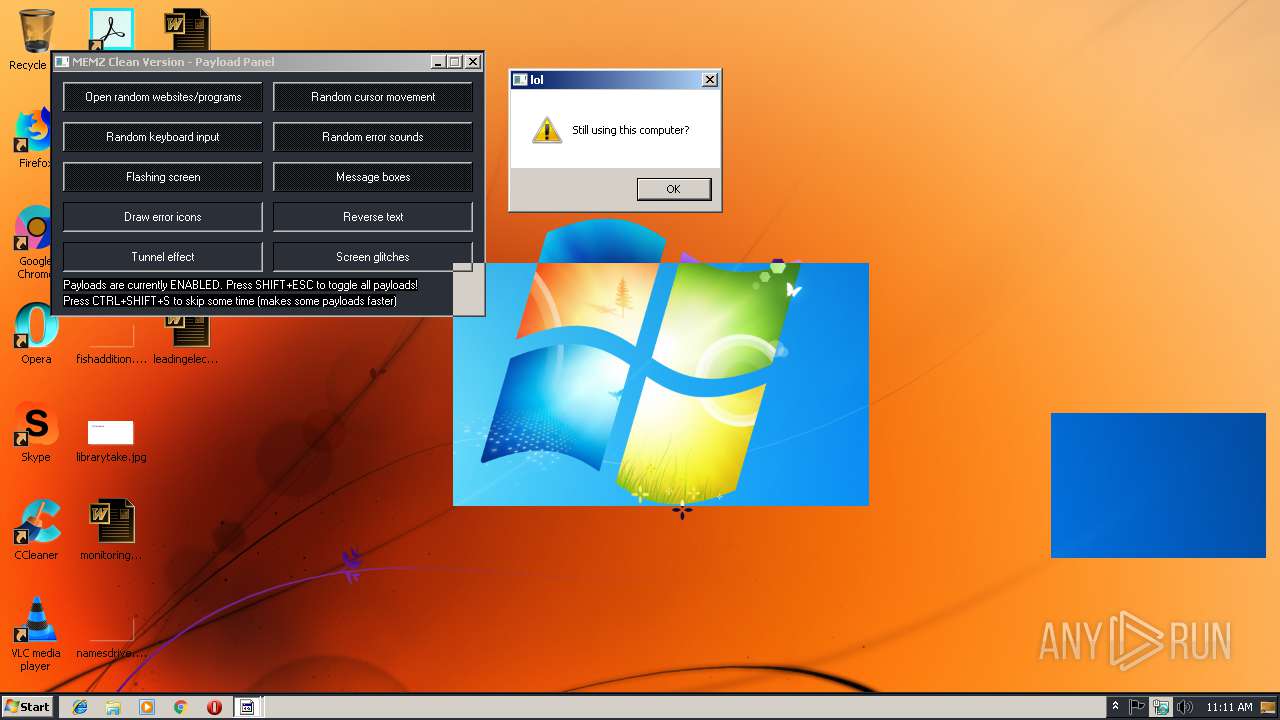Viewport: 1280px width, 720px height.
Task: Open Chrome from the taskbar
Action: [x=180, y=707]
